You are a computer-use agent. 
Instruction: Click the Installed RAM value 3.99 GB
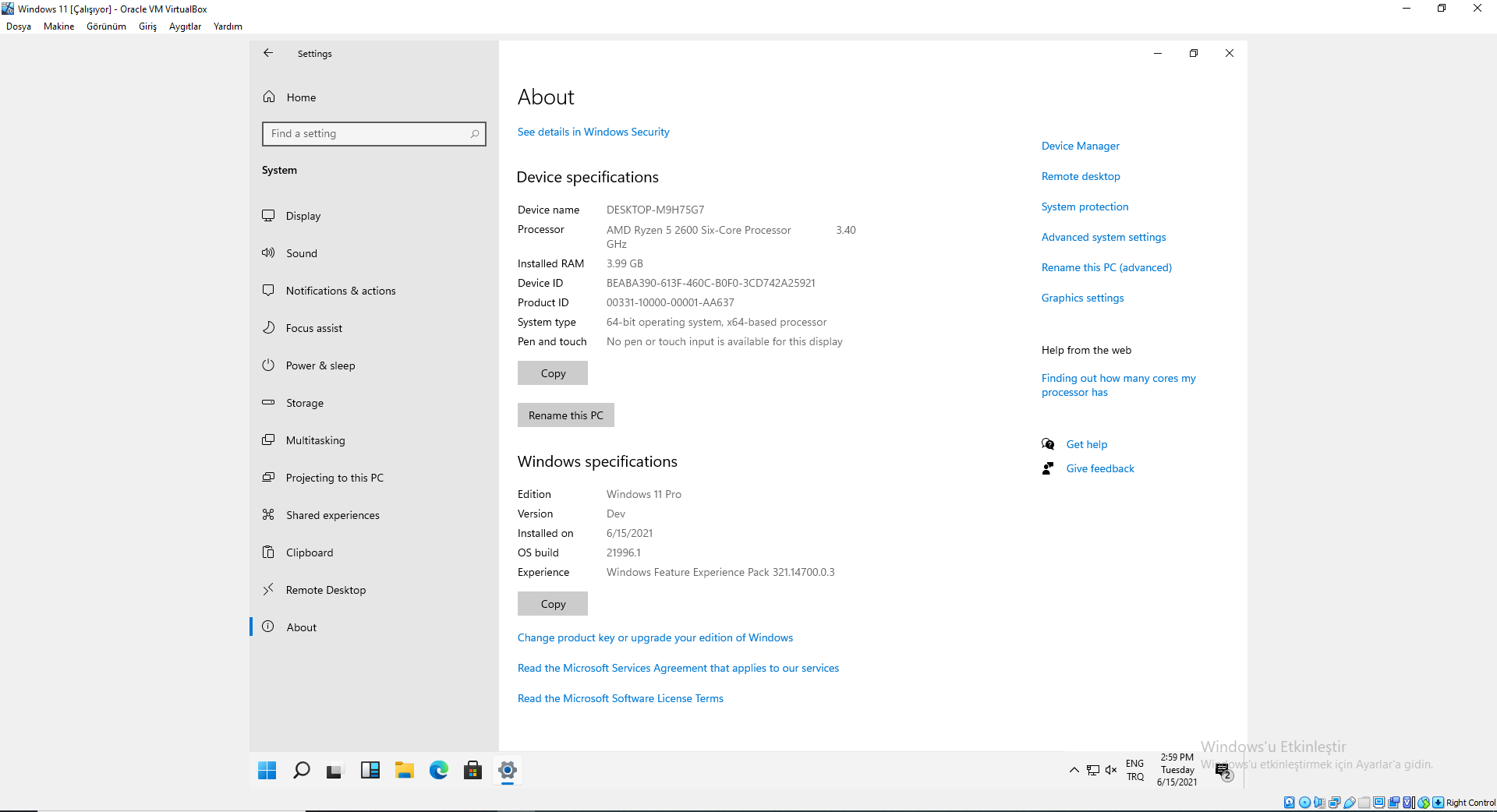pyautogui.click(x=625, y=264)
